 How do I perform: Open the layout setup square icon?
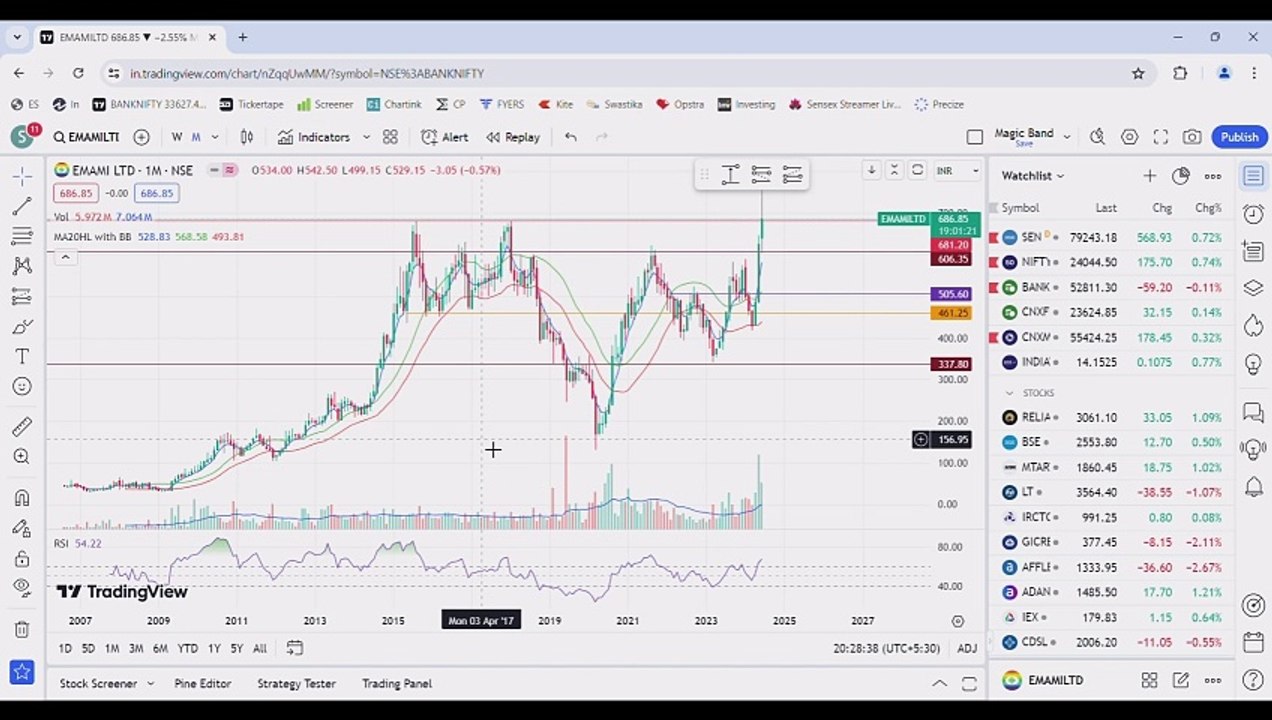coord(975,137)
